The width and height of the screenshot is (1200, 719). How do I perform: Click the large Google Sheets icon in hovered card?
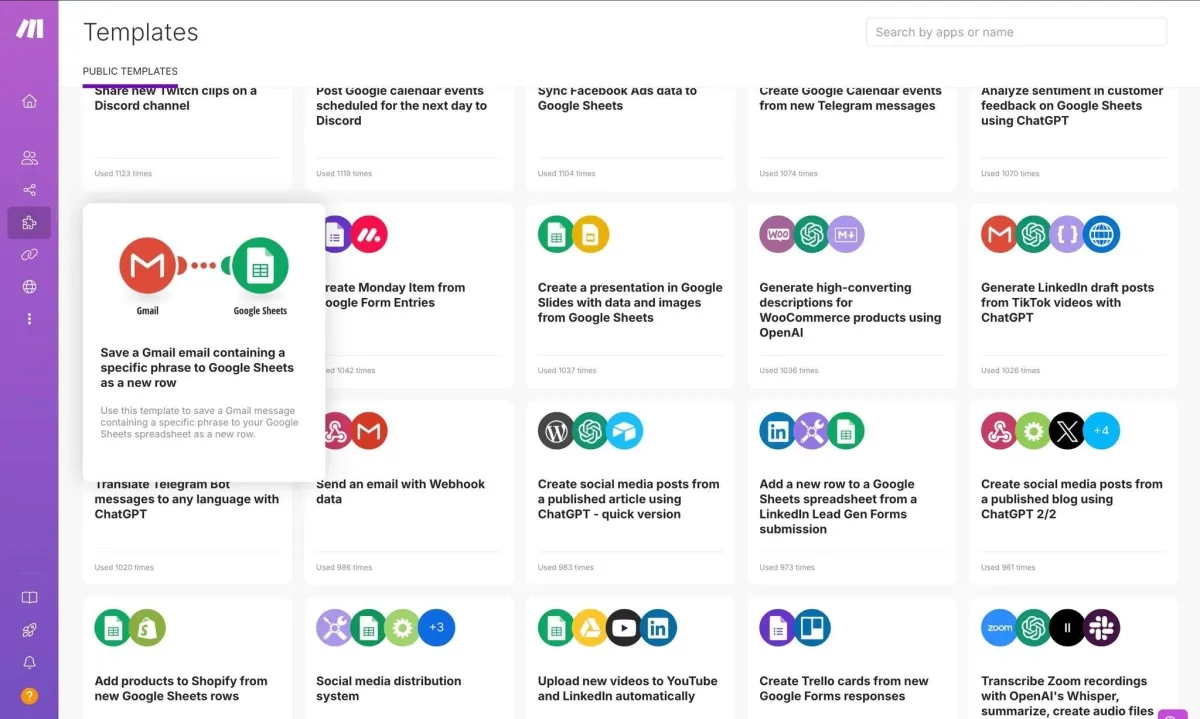pos(260,266)
